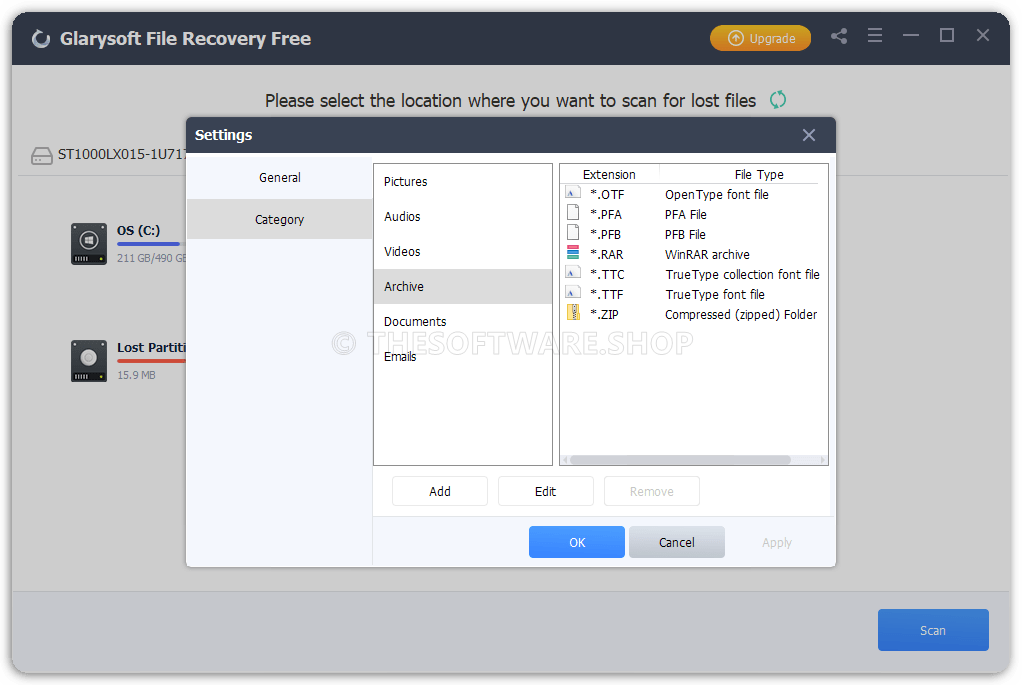The width and height of the screenshot is (1022, 685).
Task: Open the General settings tab
Action: [280, 177]
